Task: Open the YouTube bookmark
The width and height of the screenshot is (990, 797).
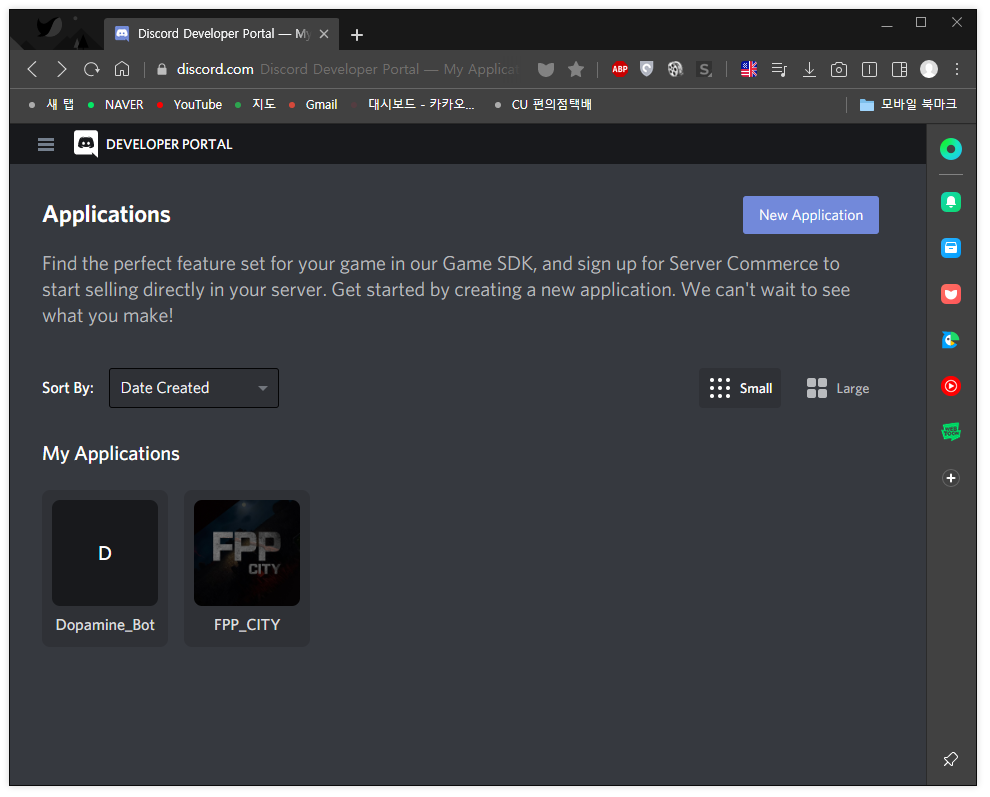Action: click(190, 104)
